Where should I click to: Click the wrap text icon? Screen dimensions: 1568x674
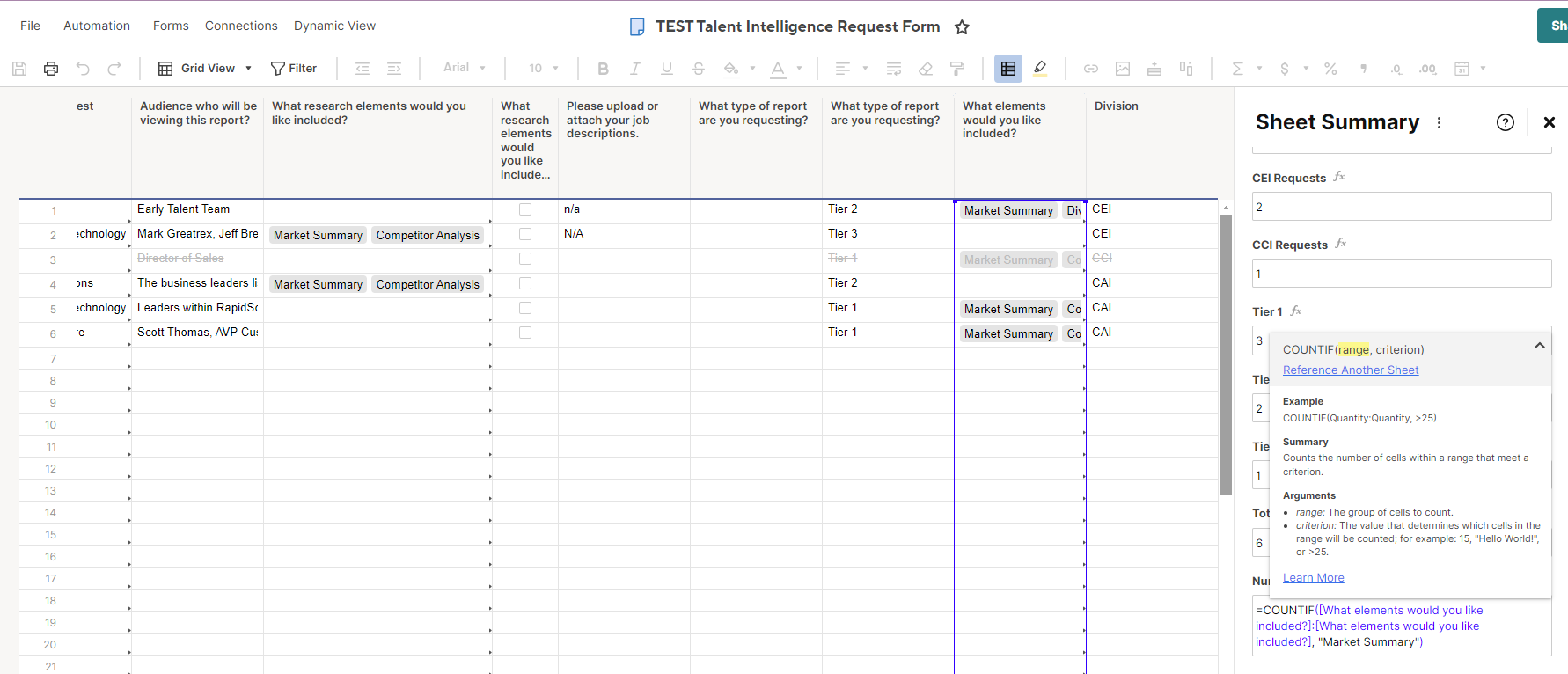tap(894, 69)
